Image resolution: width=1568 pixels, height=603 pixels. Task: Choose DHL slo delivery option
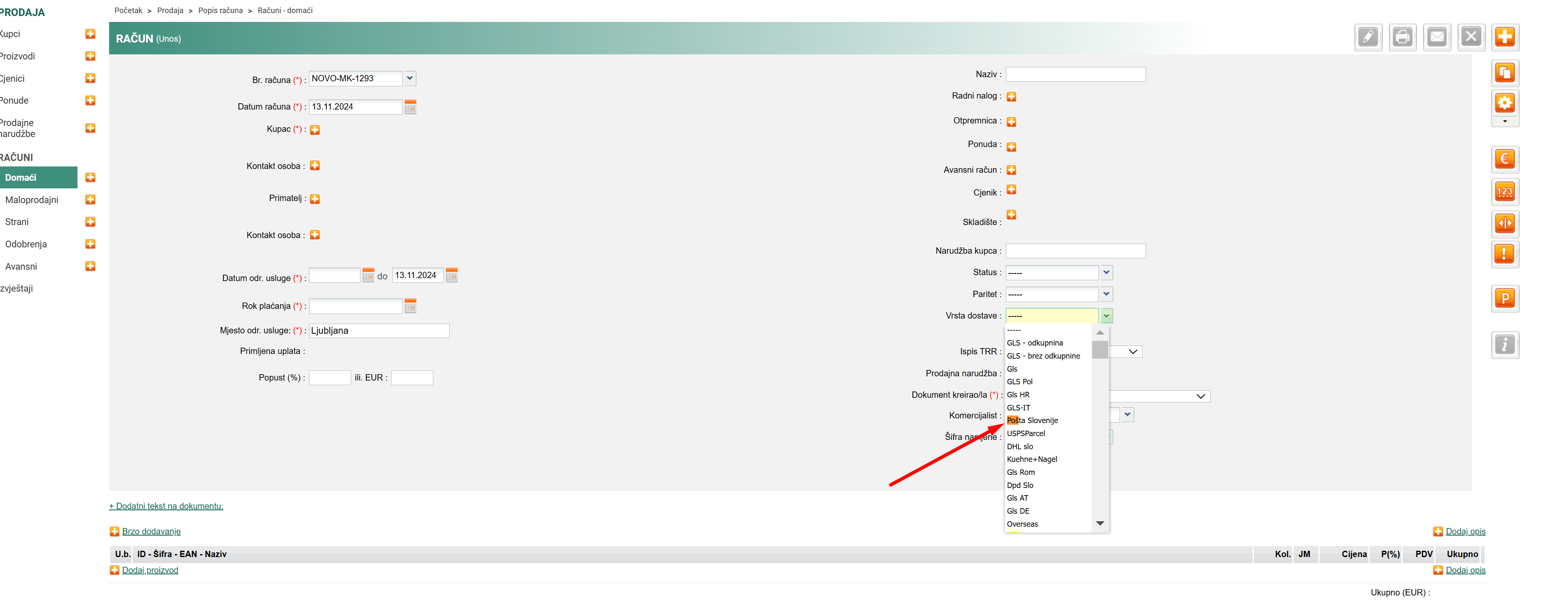click(x=1019, y=447)
